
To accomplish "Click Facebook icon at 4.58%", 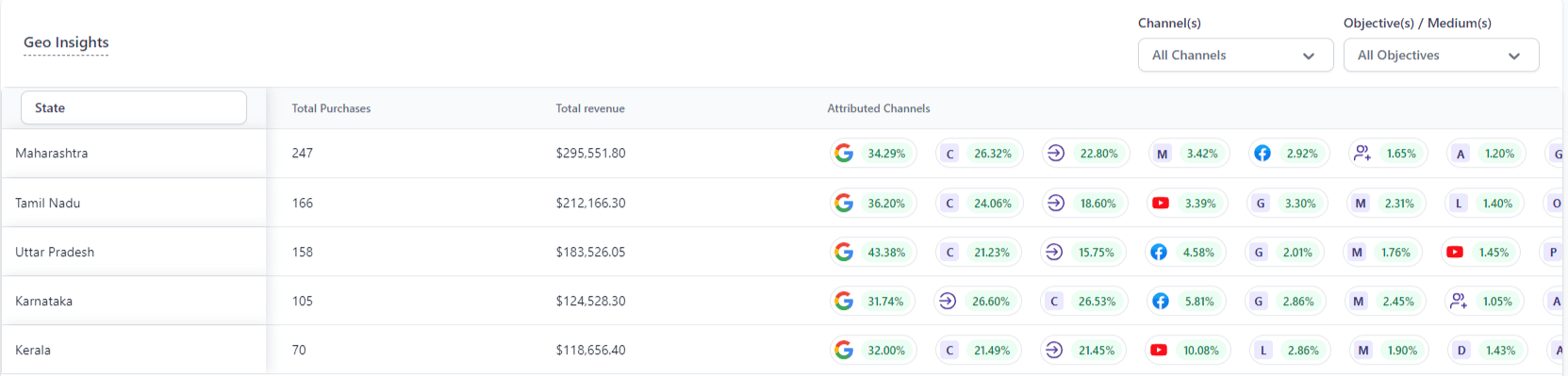I will tap(1159, 252).
